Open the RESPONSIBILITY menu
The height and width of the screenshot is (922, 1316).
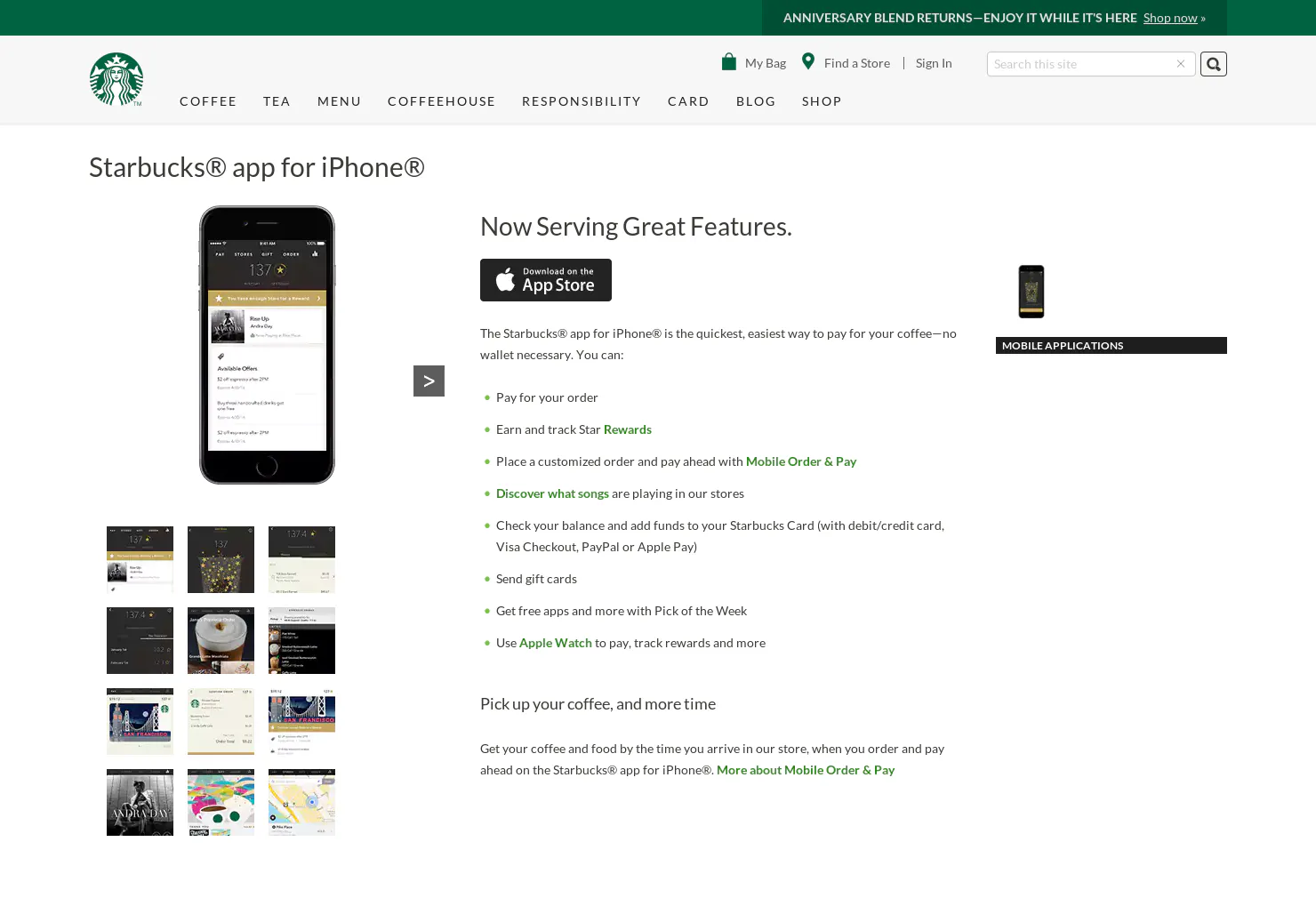coord(582,101)
